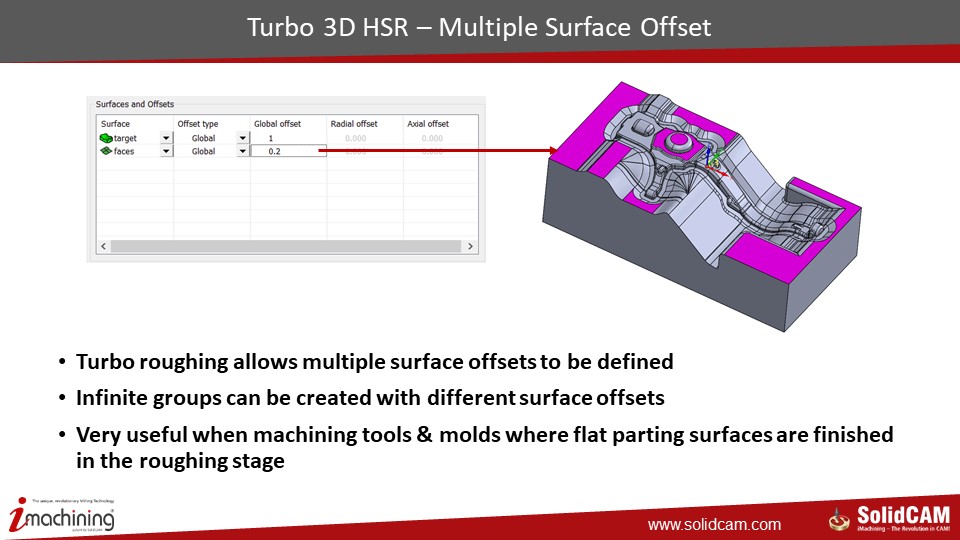Click the scroll right arrow in the table
This screenshot has width=960, height=540.
click(x=471, y=246)
